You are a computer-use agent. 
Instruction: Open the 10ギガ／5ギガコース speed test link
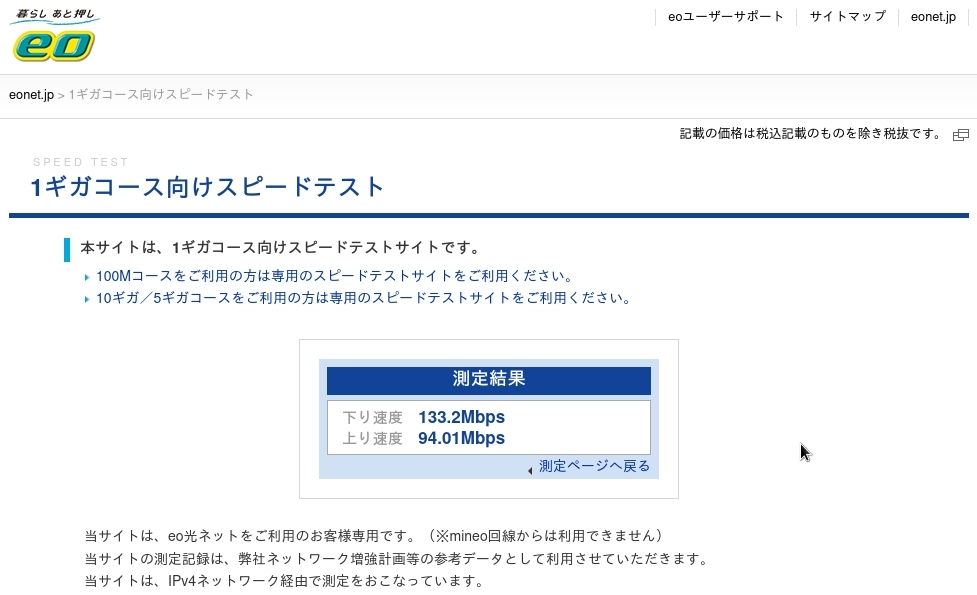point(363,298)
